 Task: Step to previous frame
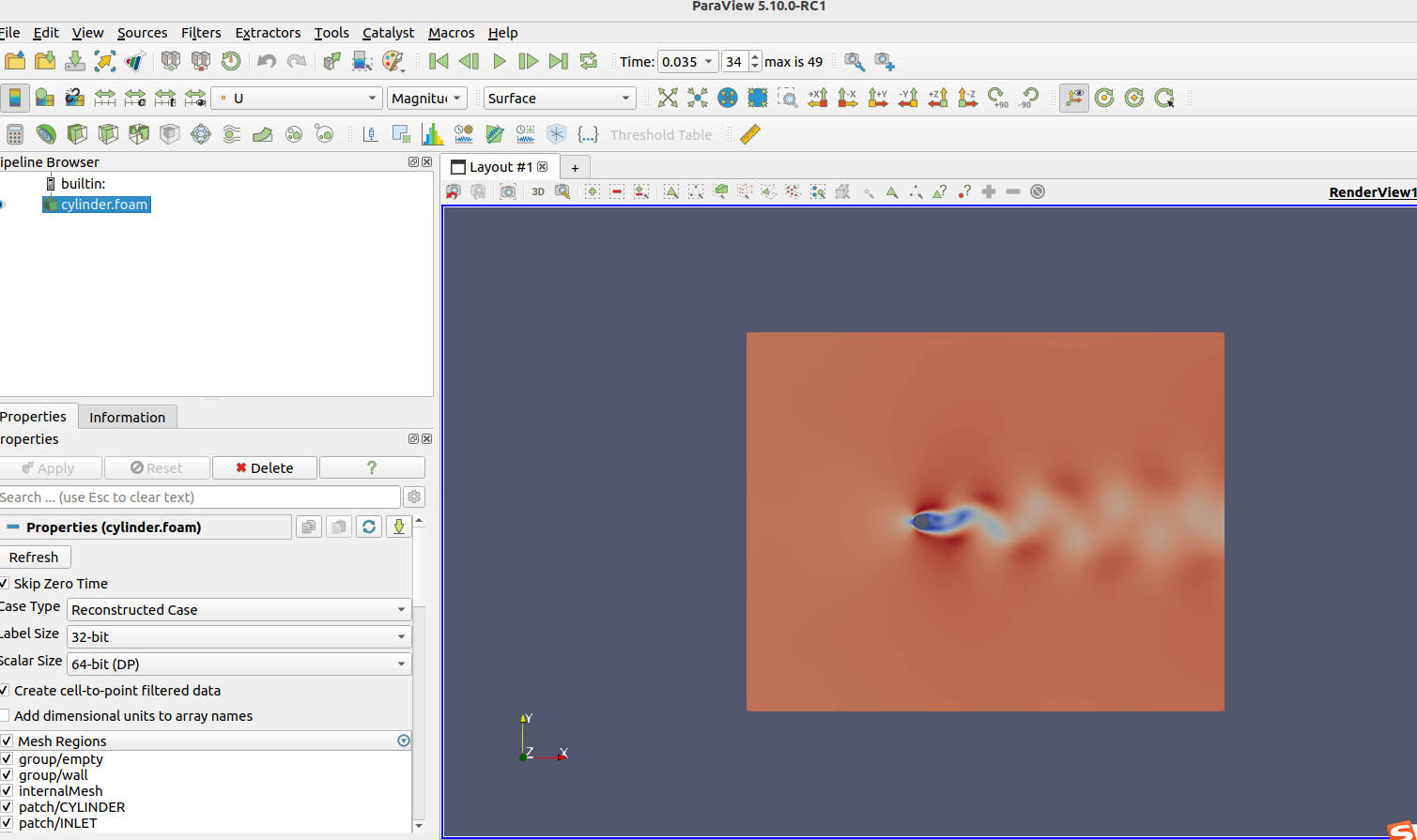pos(469,61)
